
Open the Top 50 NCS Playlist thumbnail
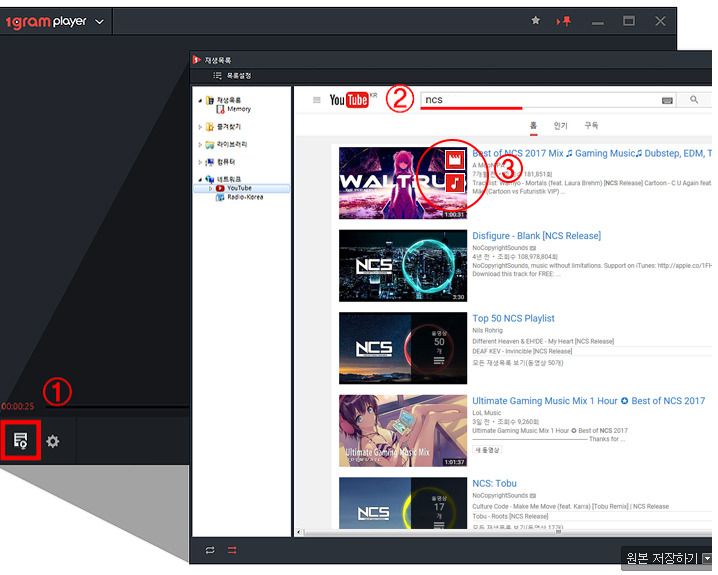[403, 348]
